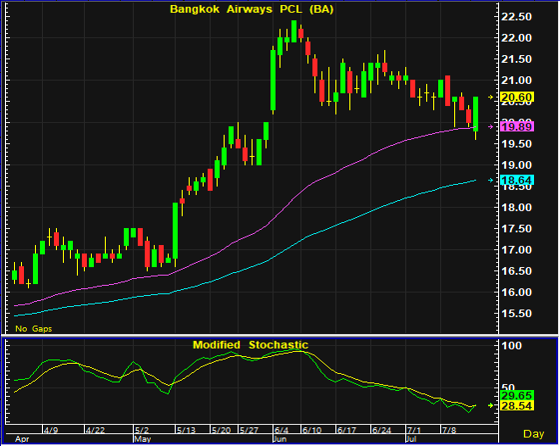Click the 16.00 price axis label
560x446 pixels.
[x=516, y=292]
